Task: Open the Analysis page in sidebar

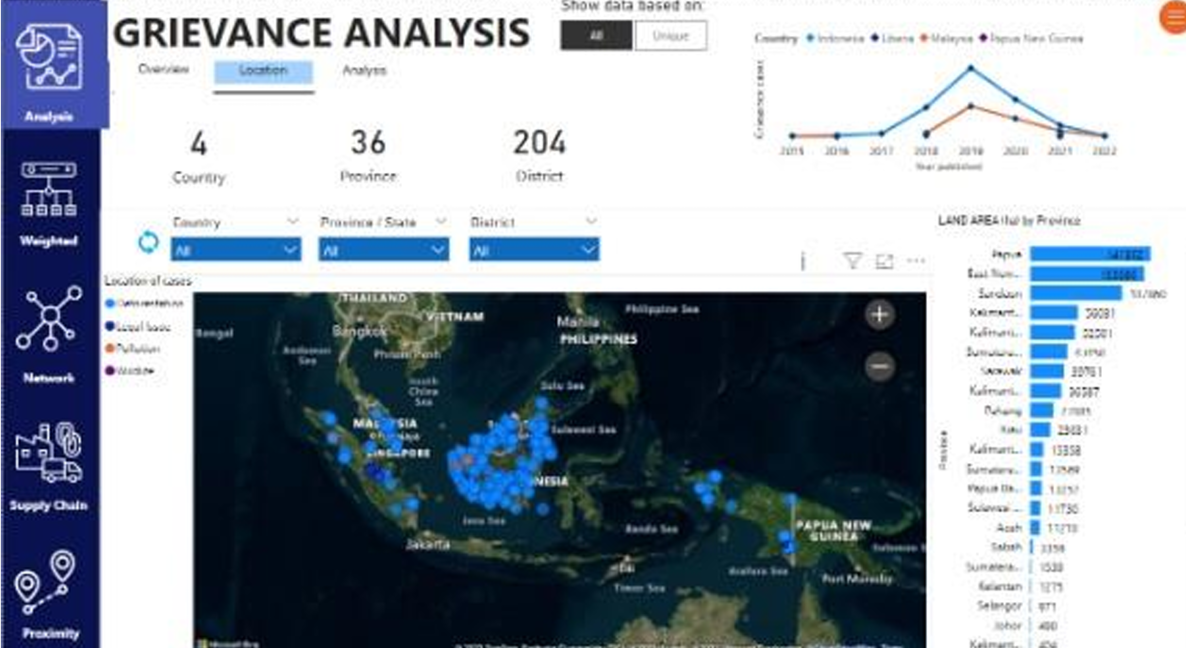Action: click(x=54, y=65)
